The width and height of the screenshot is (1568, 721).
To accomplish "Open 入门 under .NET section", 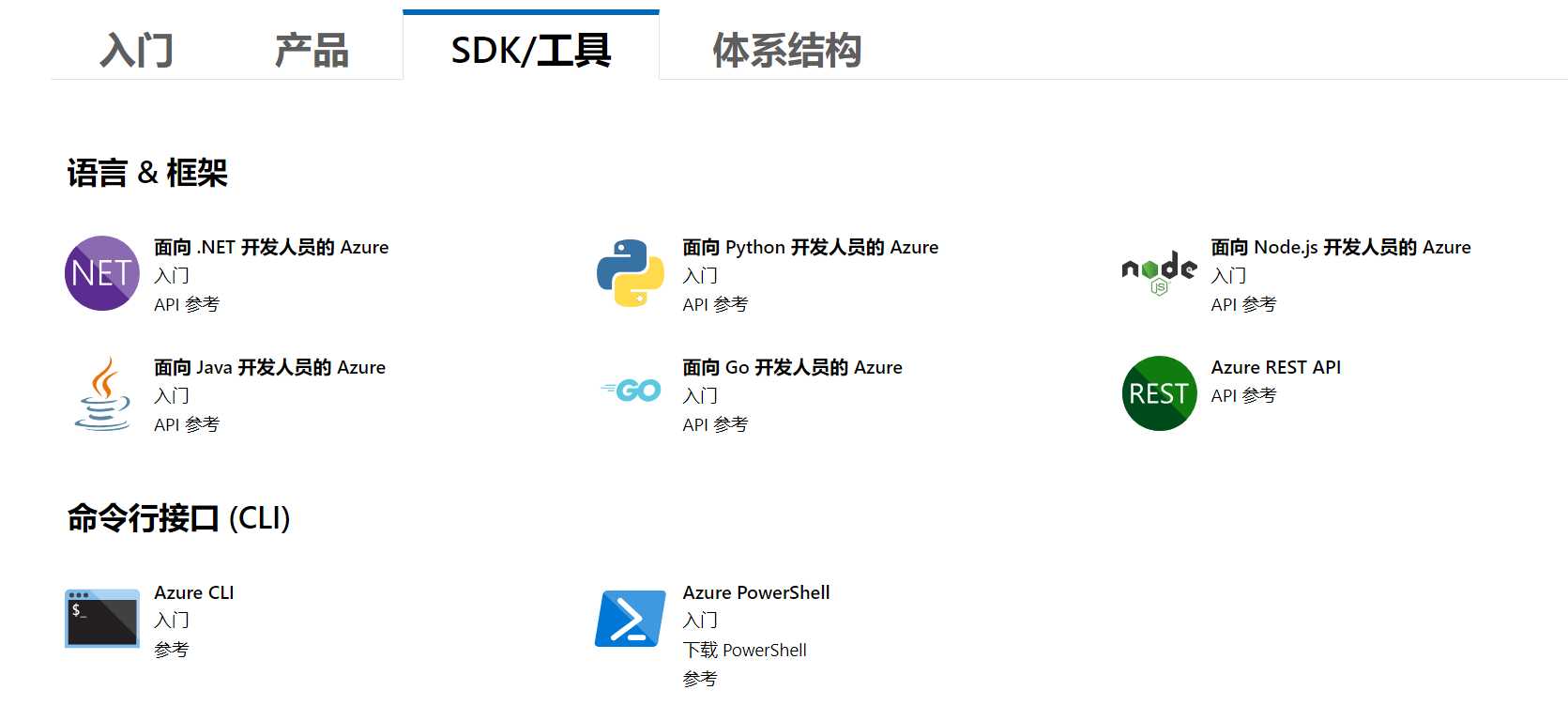I will [x=172, y=275].
